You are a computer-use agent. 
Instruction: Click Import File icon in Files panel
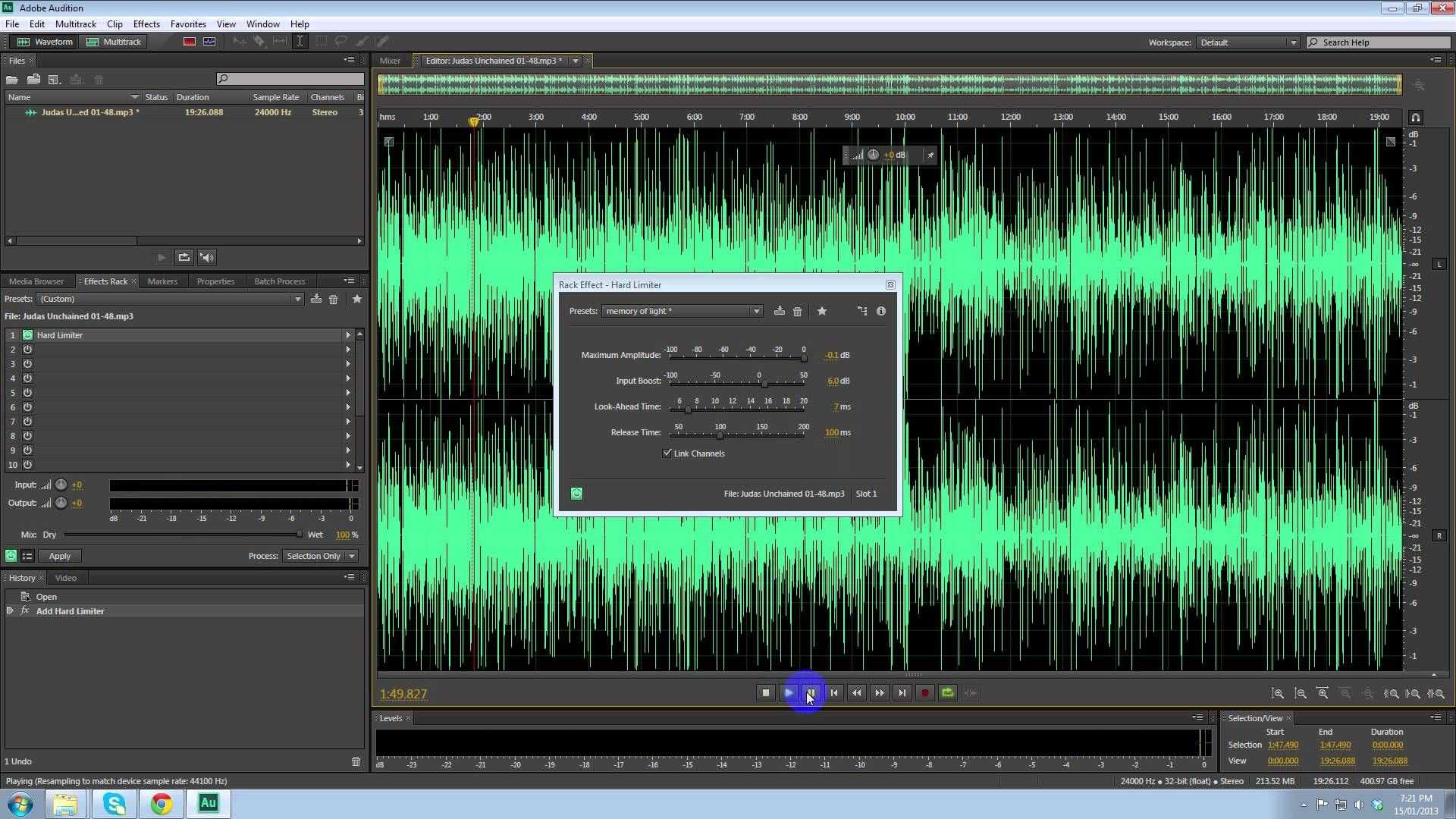coord(33,79)
